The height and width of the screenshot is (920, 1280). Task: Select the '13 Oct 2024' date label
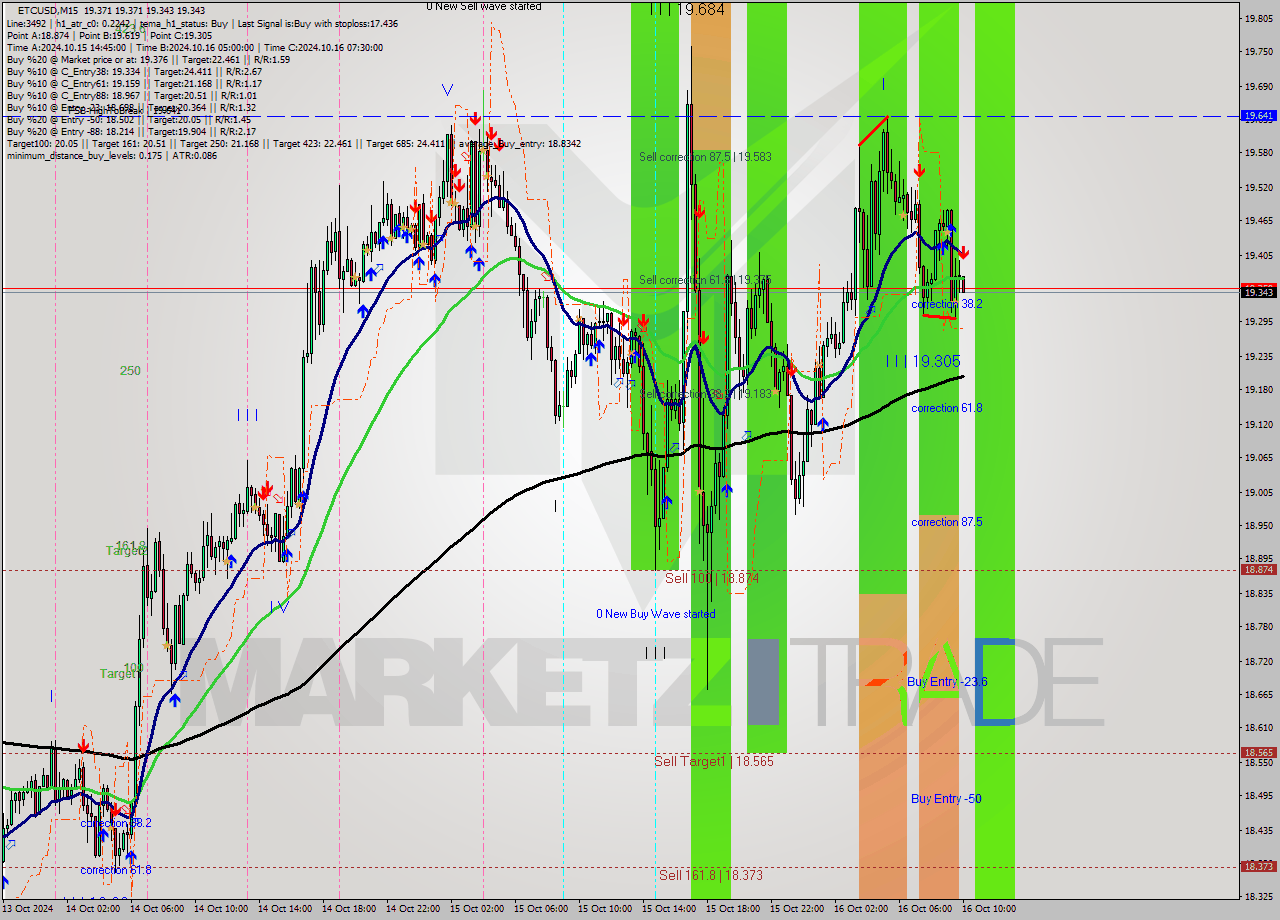pos(29,909)
